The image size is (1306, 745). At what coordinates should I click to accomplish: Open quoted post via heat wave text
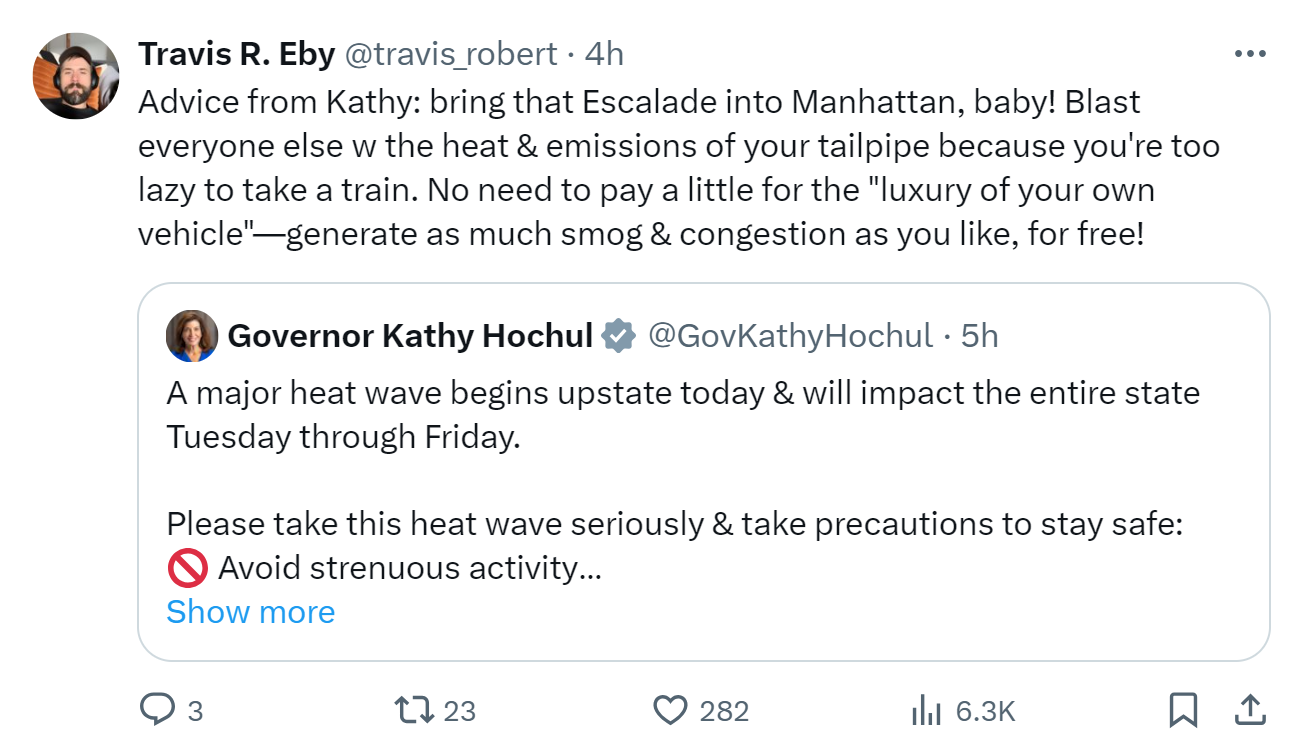point(683,393)
